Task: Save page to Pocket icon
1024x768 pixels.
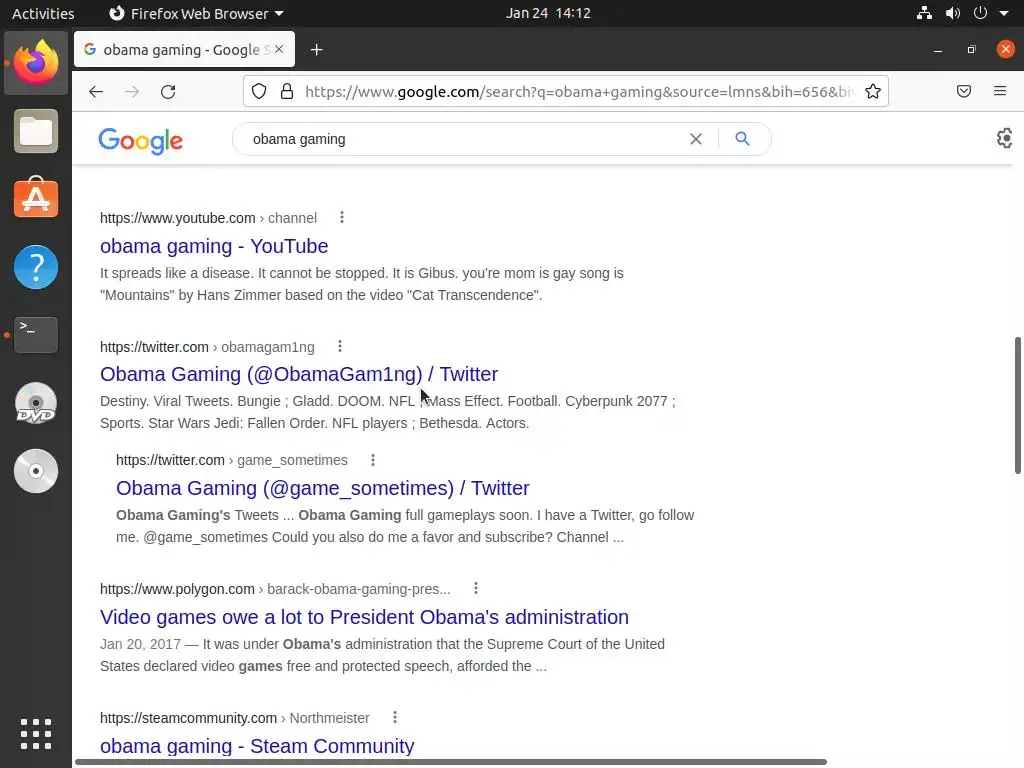Action: [964, 91]
